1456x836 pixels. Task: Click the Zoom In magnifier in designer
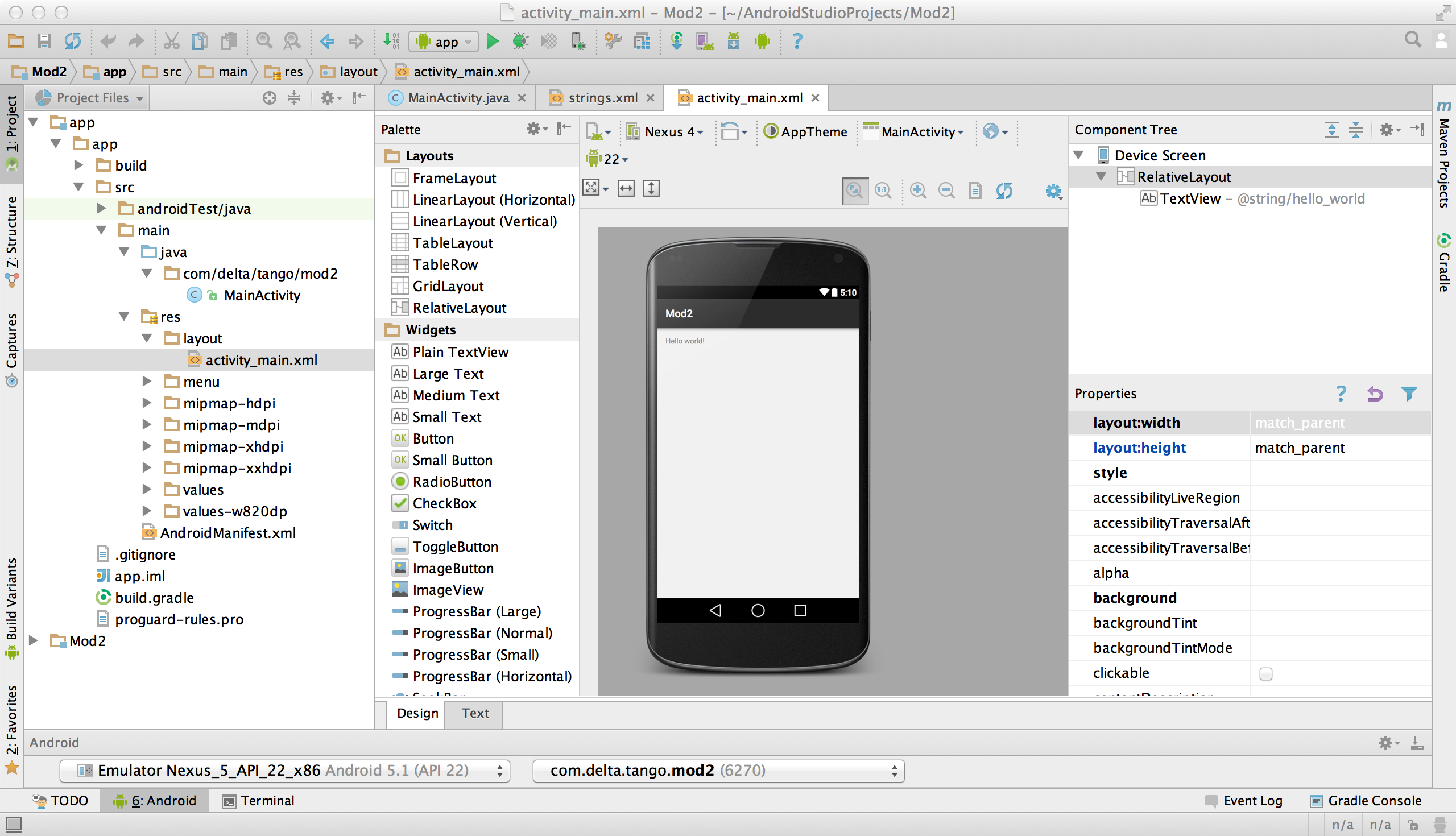coord(918,190)
